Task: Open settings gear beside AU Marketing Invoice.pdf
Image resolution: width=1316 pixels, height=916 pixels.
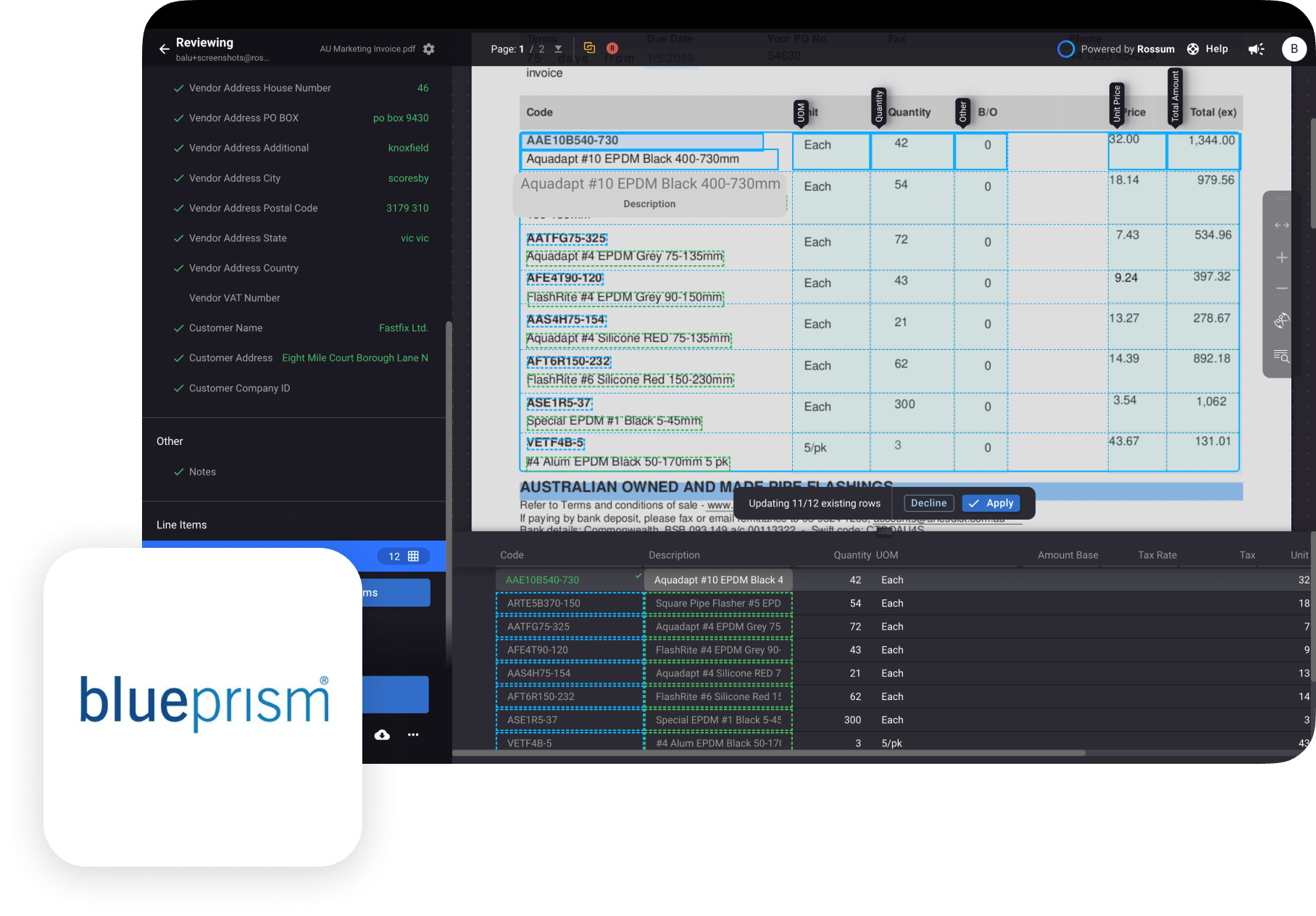Action: [429, 49]
